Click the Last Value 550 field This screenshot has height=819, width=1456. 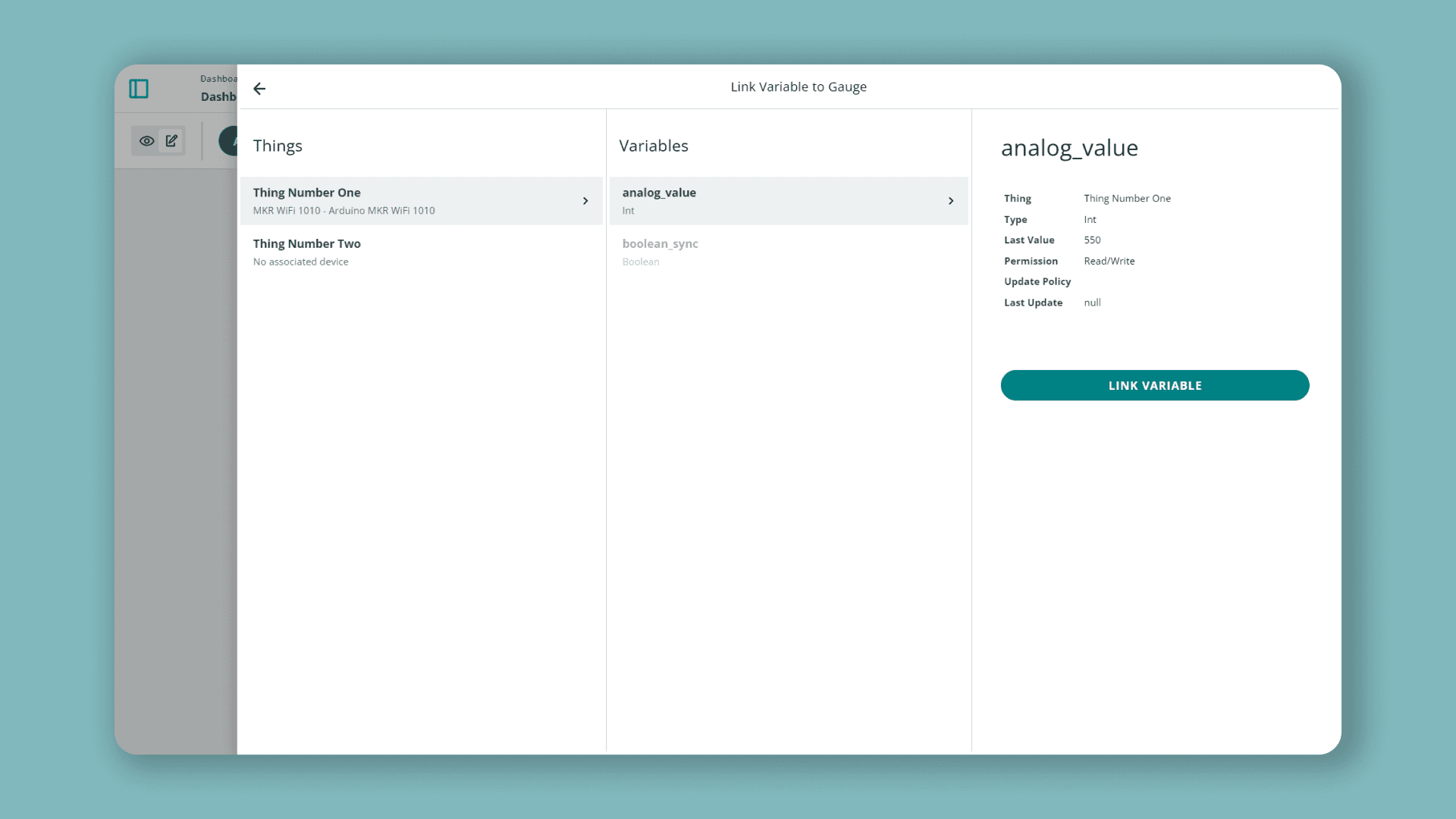[x=1093, y=240]
